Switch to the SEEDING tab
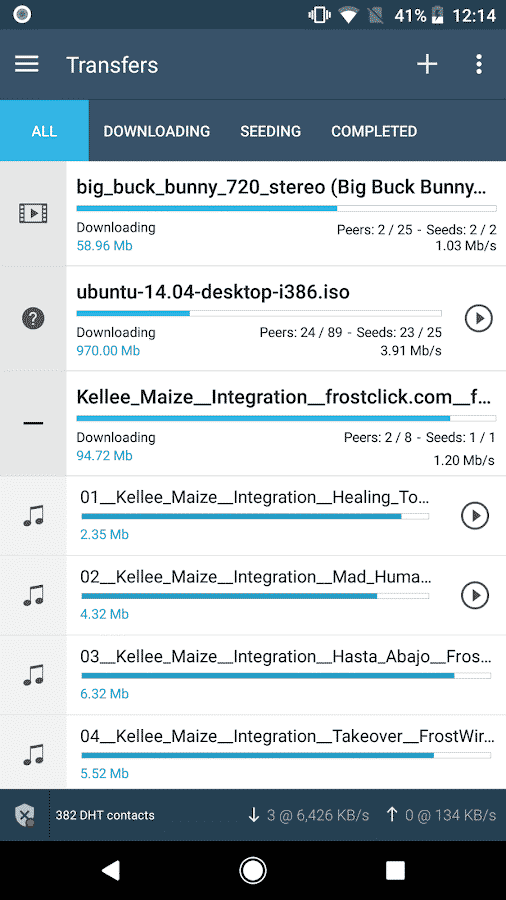Screen dimensions: 506x900 tap(270, 131)
